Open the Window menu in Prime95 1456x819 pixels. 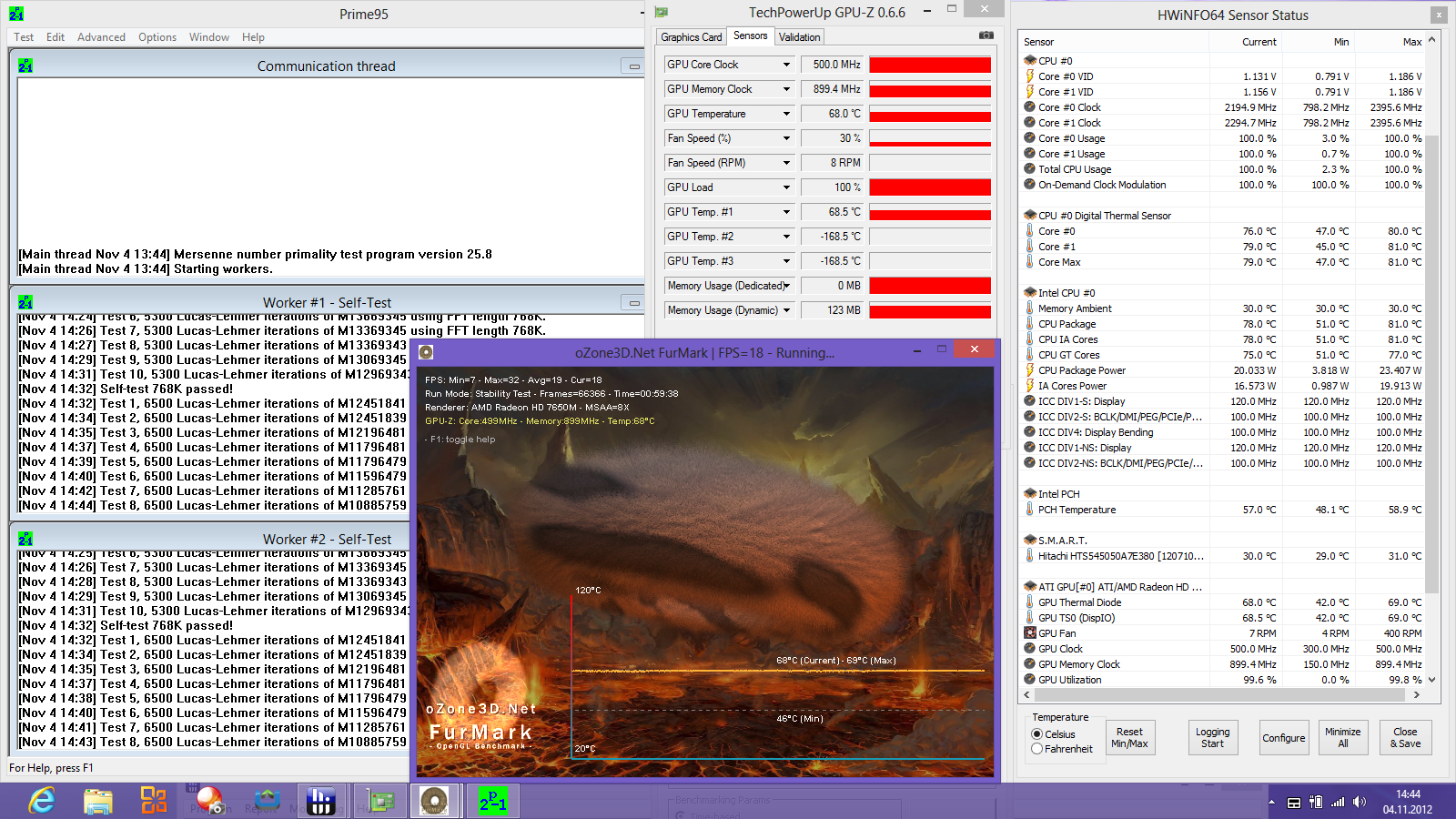click(x=209, y=37)
